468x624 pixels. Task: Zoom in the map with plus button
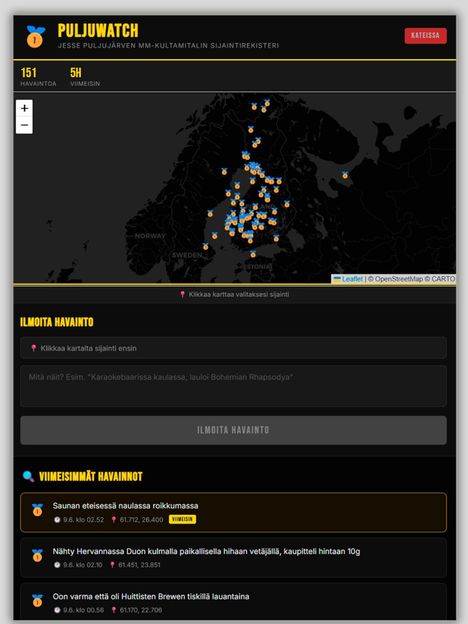point(24,108)
